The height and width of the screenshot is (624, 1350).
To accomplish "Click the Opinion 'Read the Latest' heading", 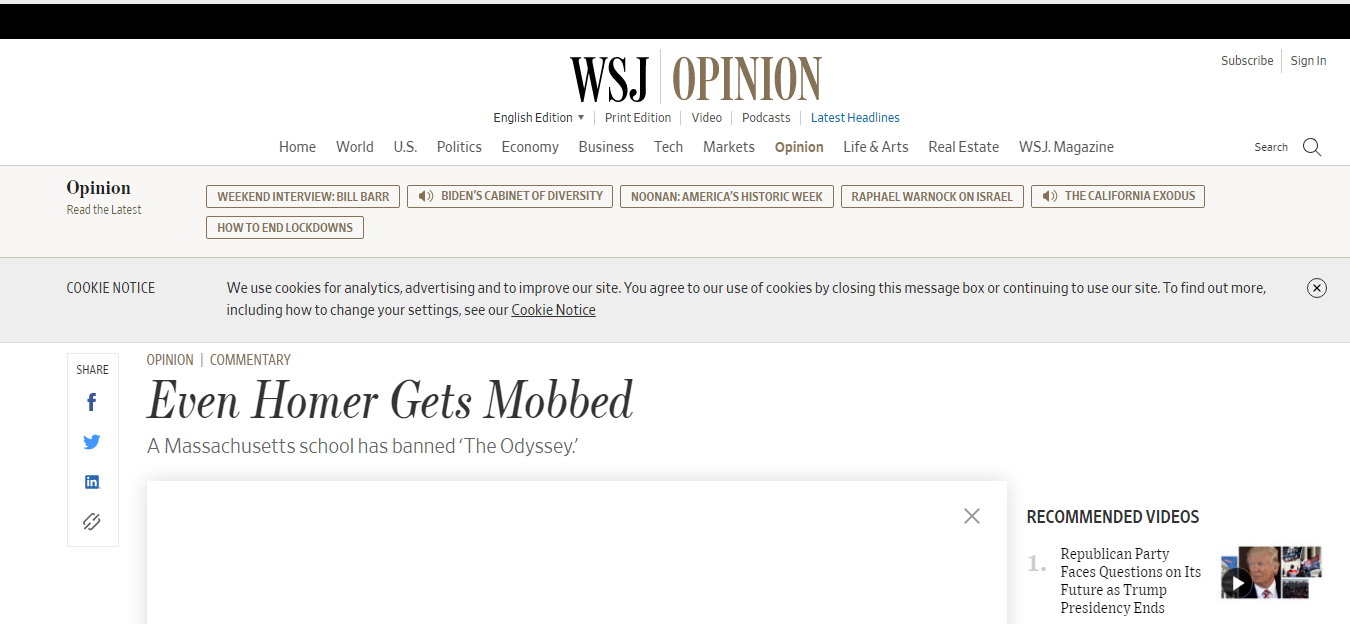I will tap(104, 197).
